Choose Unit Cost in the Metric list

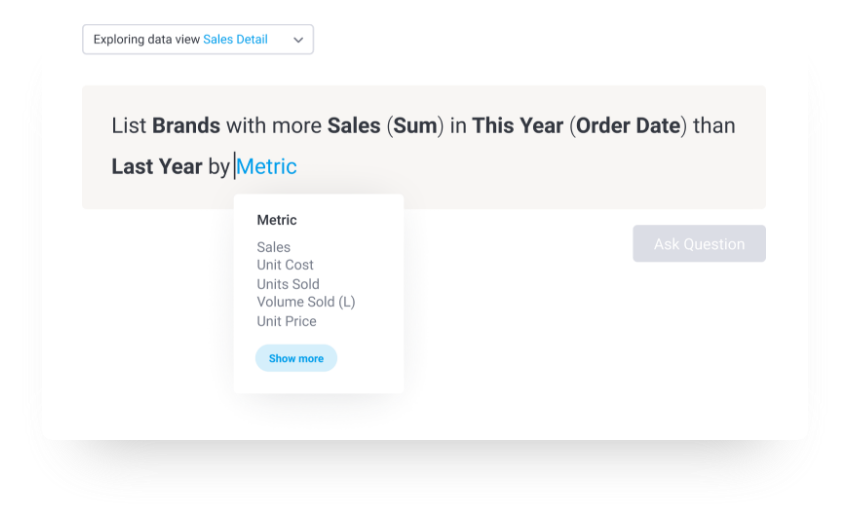pos(285,265)
